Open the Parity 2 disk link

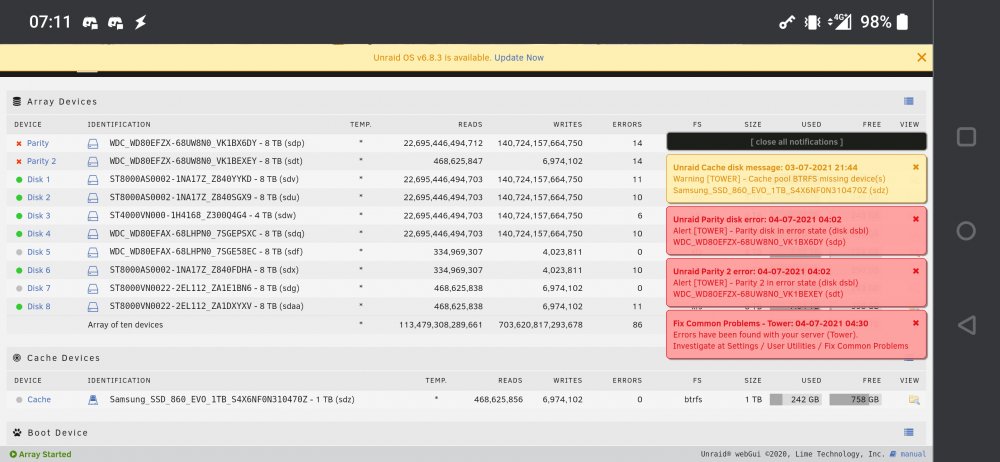tap(41, 161)
